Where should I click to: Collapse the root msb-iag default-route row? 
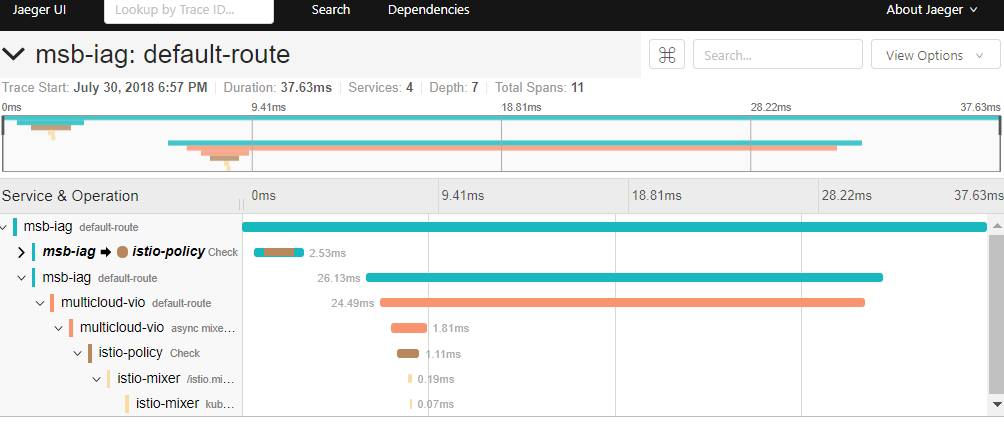click(4, 227)
